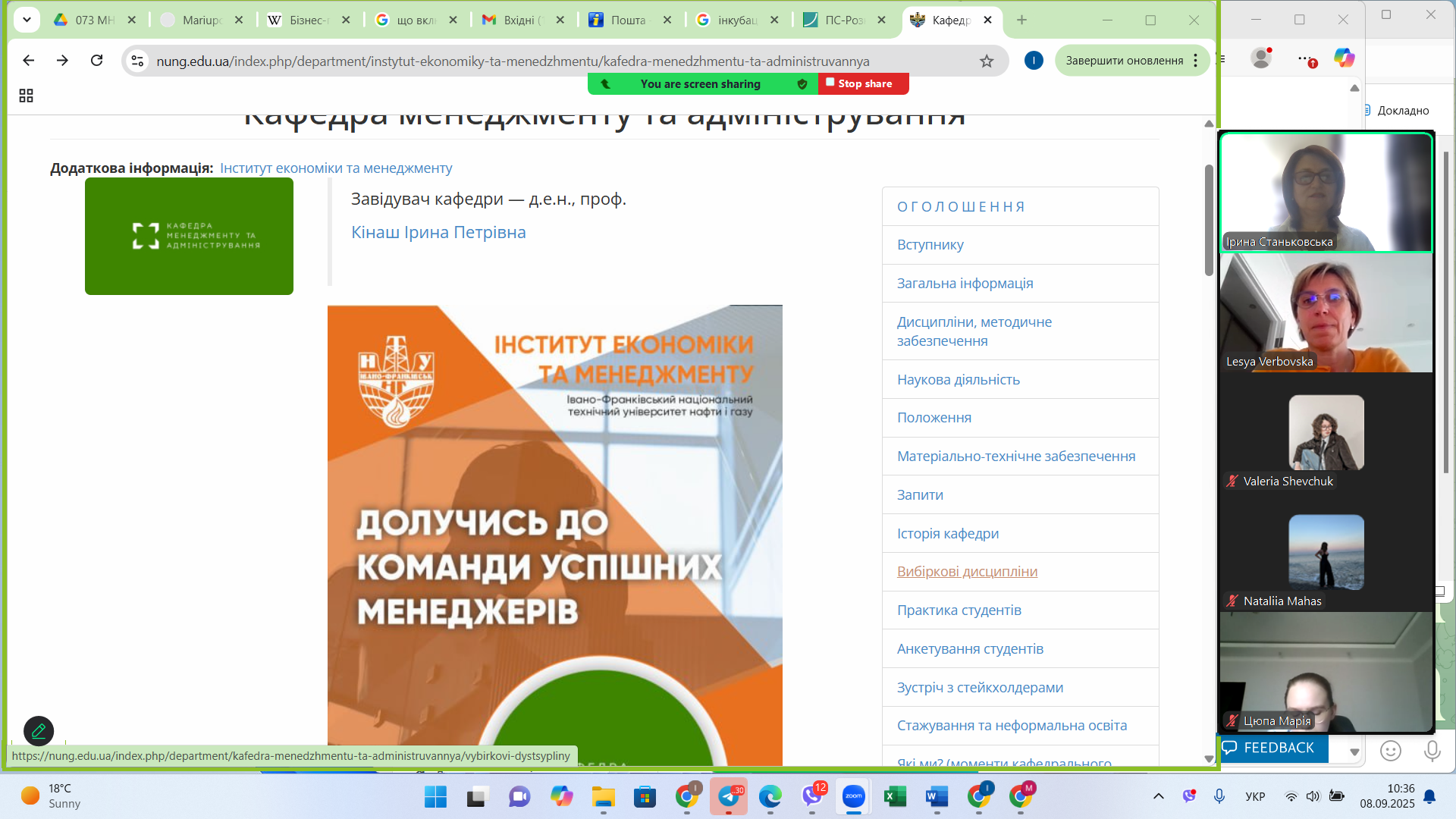Stop the screen share
This screenshot has height=819, width=1456.
[x=863, y=83]
